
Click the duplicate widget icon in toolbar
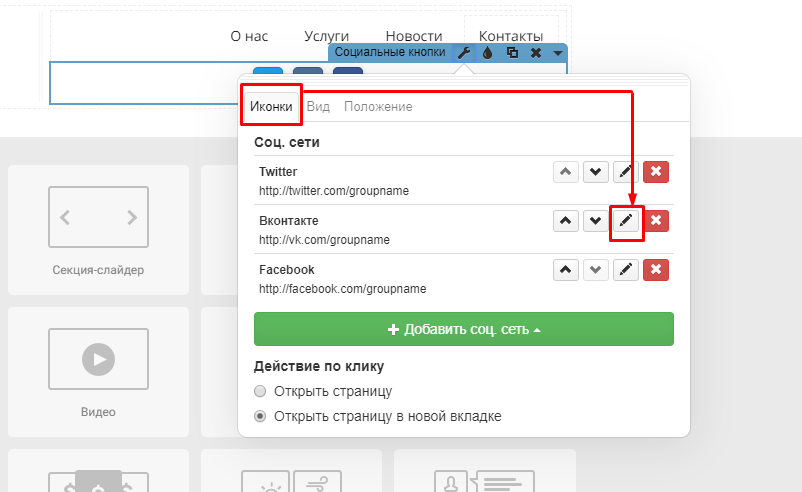point(512,52)
